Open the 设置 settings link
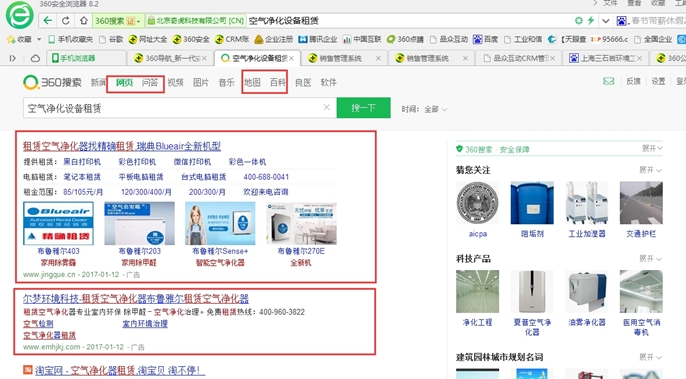 658,81
